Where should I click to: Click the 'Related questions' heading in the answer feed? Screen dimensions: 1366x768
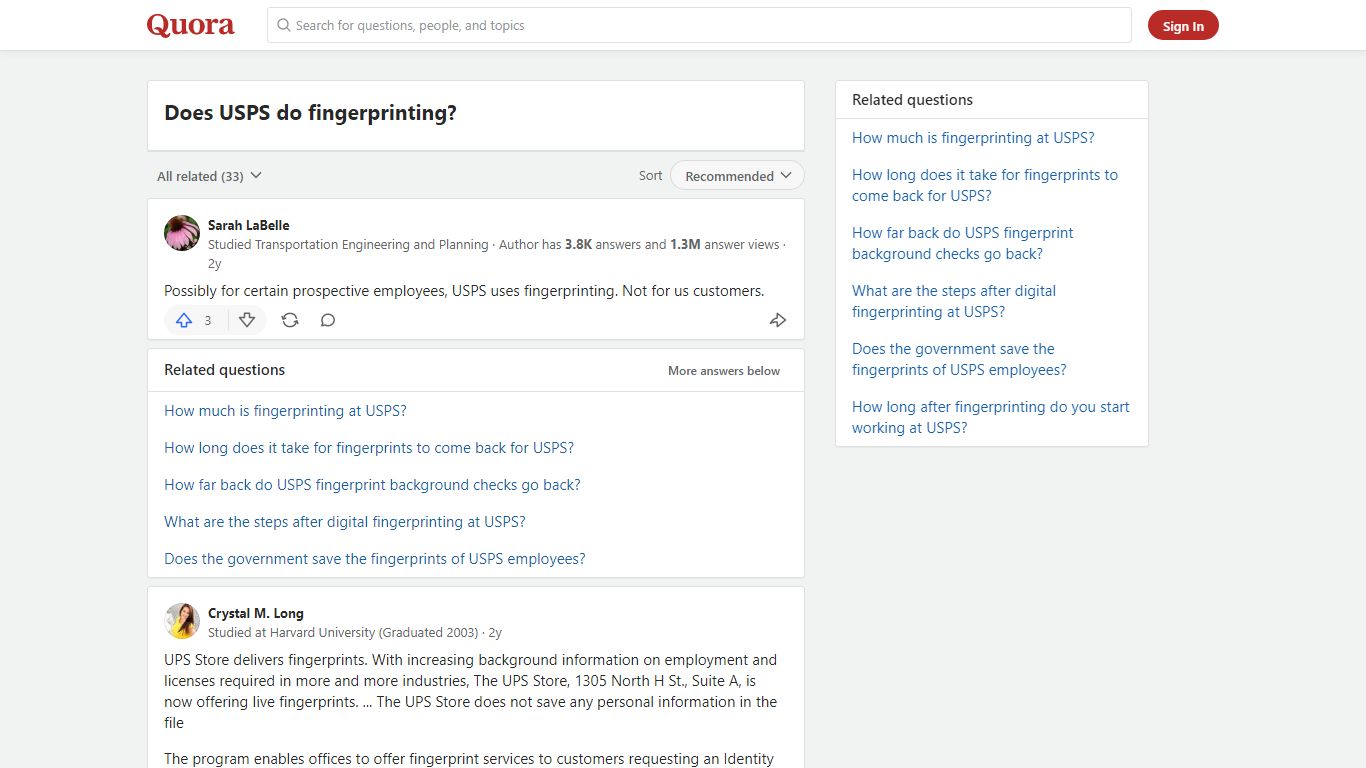[224, 370]
